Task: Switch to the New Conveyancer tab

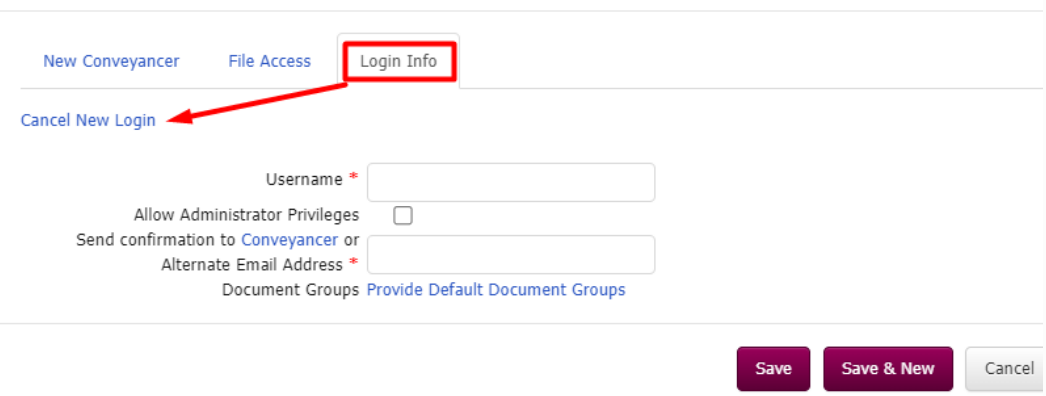Action: 111,61
